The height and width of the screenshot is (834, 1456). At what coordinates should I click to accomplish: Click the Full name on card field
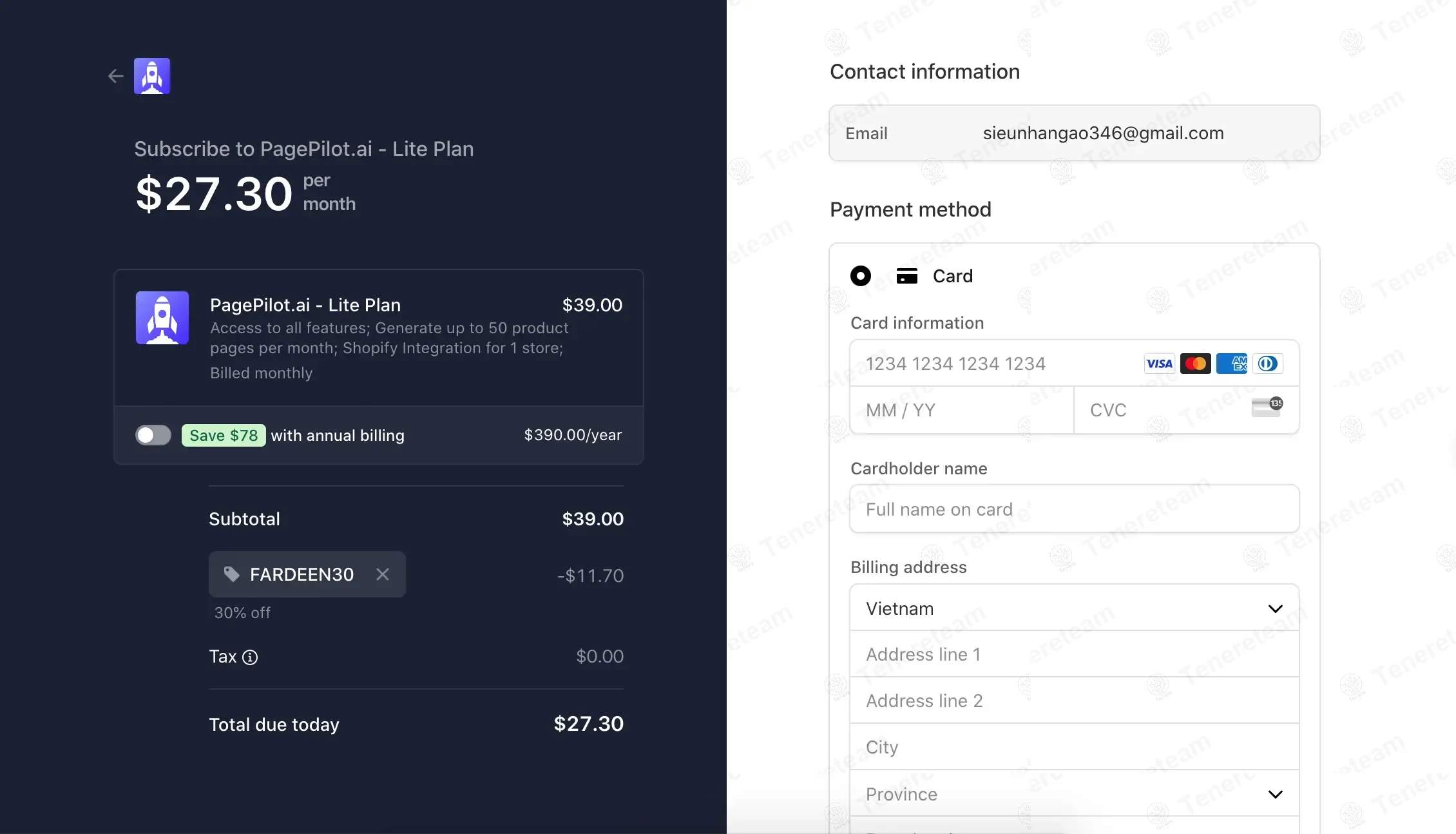(1074, 509)
